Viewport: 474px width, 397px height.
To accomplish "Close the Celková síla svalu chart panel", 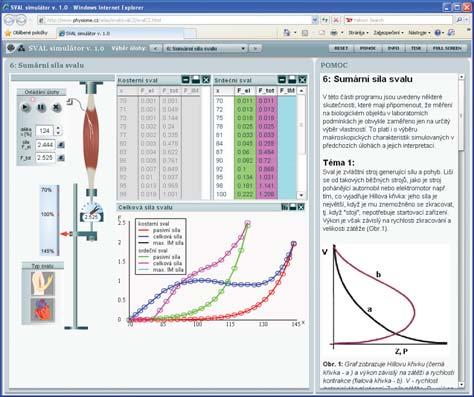I will [301, 207].
